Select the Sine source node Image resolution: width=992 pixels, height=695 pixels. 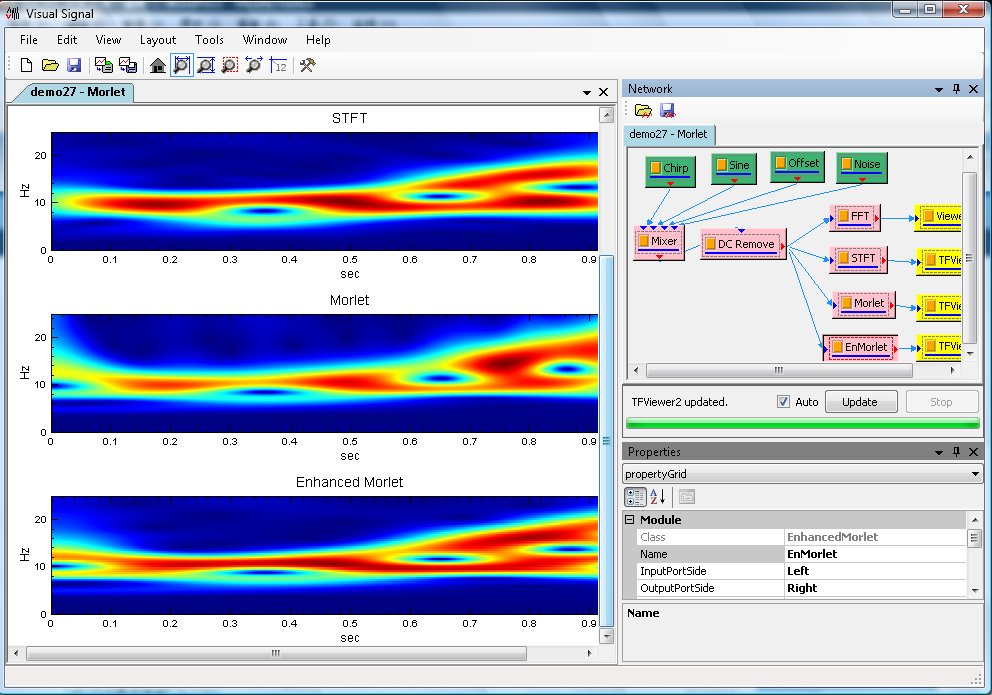point(734,168)
